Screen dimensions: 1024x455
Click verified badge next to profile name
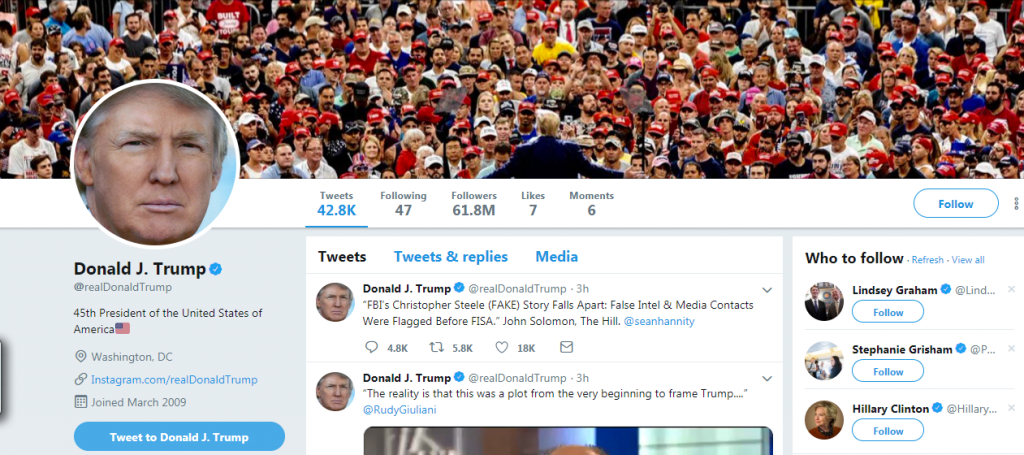coord(216,268)
